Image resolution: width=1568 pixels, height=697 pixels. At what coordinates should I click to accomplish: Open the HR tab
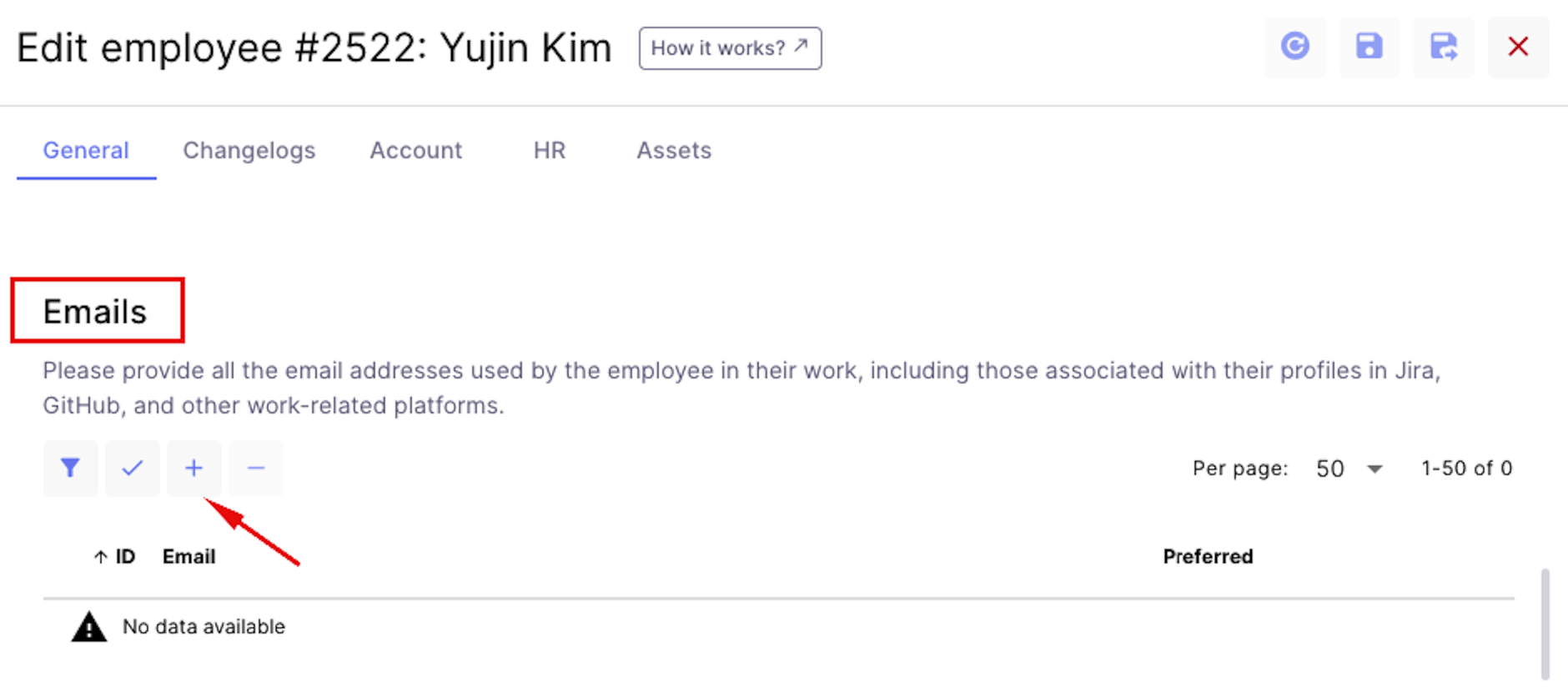550,150
